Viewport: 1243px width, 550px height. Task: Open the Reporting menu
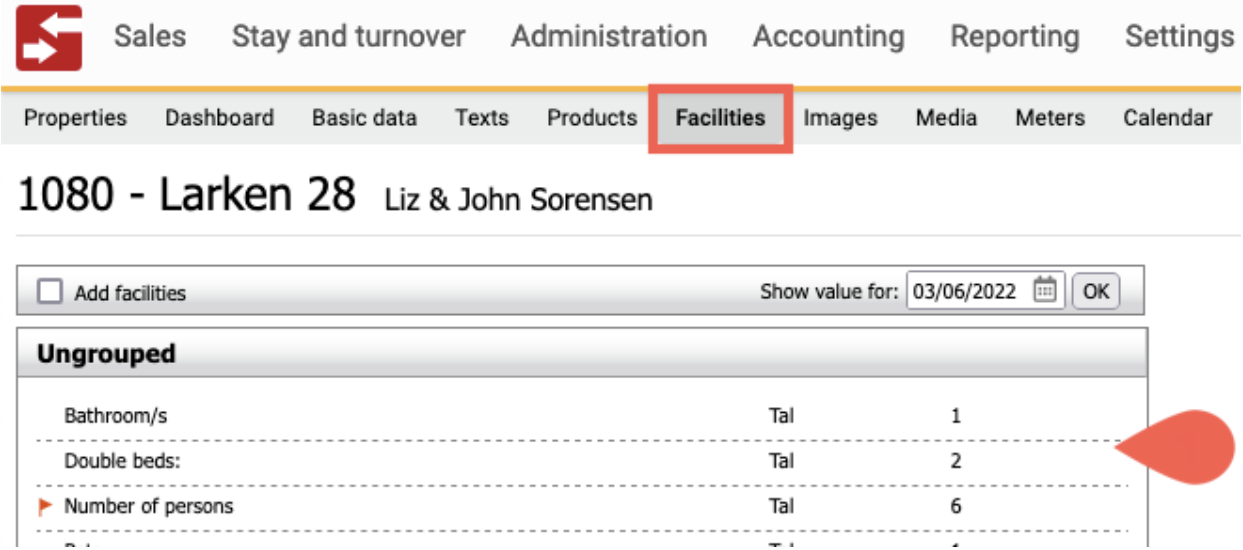pyautogui.click(x=1014, y=37)
